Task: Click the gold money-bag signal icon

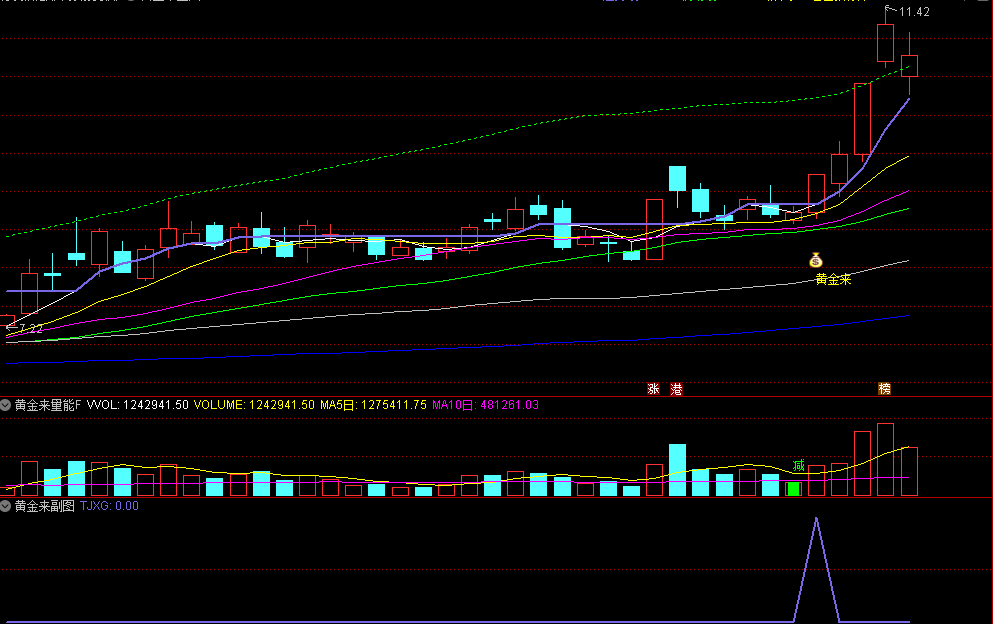Action: tap(816, 260)
